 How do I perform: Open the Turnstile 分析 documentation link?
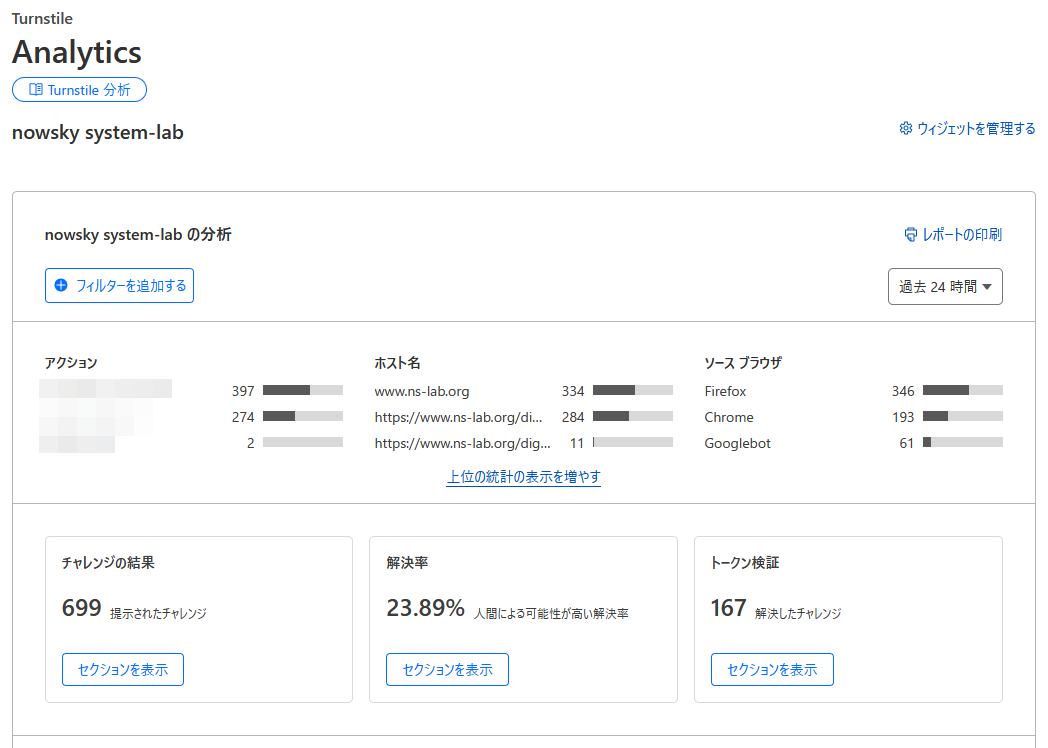[80, 90]
